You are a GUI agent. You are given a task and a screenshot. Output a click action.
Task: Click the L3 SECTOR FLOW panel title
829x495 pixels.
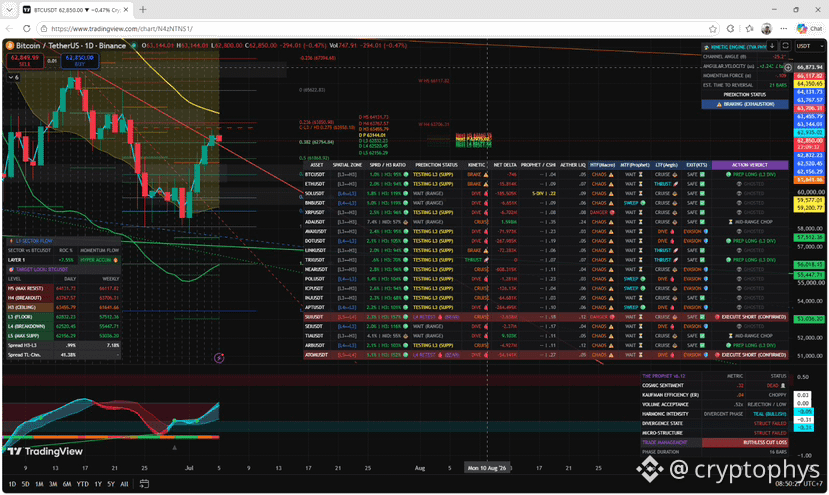34,241
